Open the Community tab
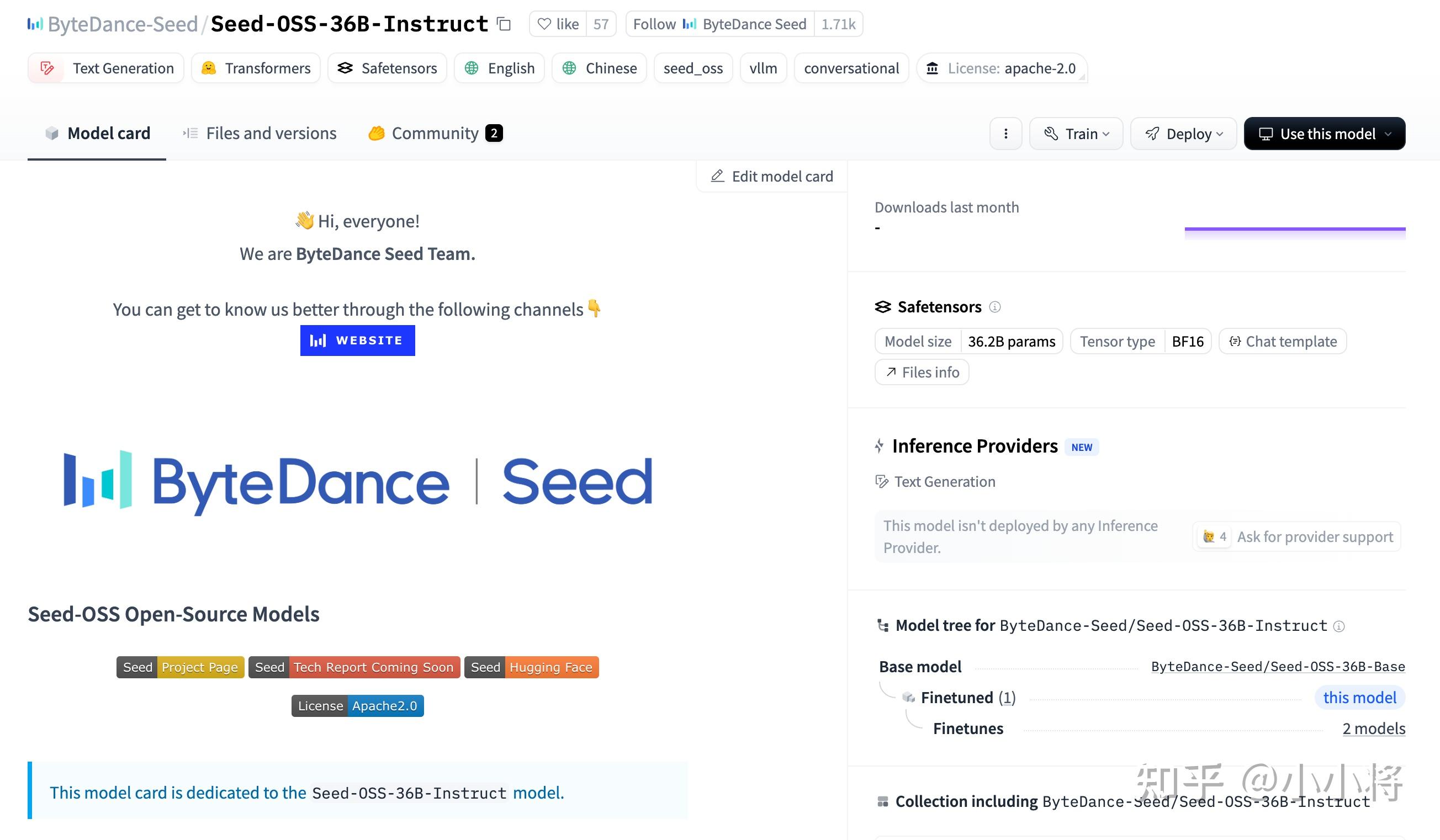 coord(435,133)
